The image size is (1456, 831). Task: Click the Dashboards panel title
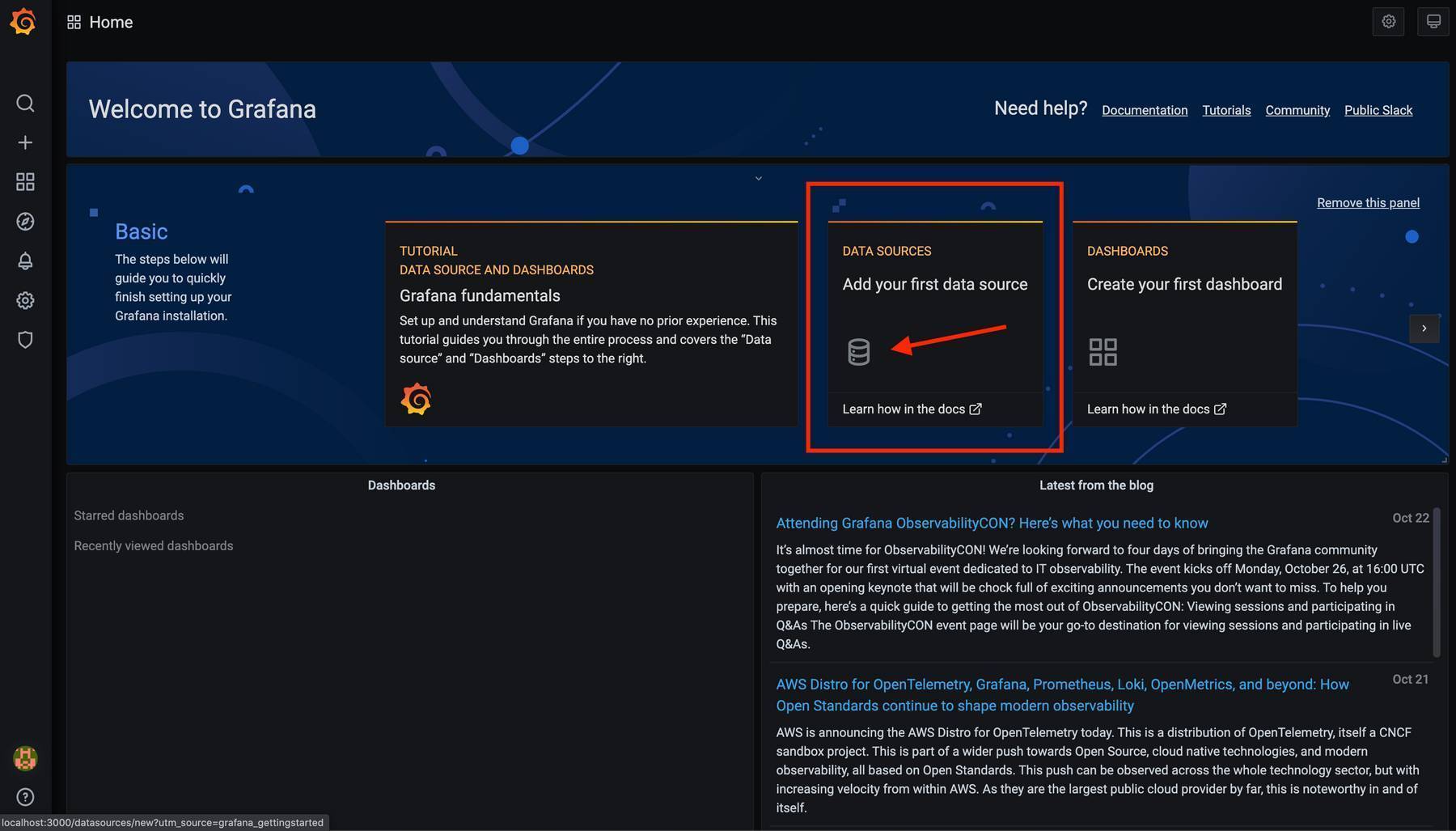(x=401, y=485)
